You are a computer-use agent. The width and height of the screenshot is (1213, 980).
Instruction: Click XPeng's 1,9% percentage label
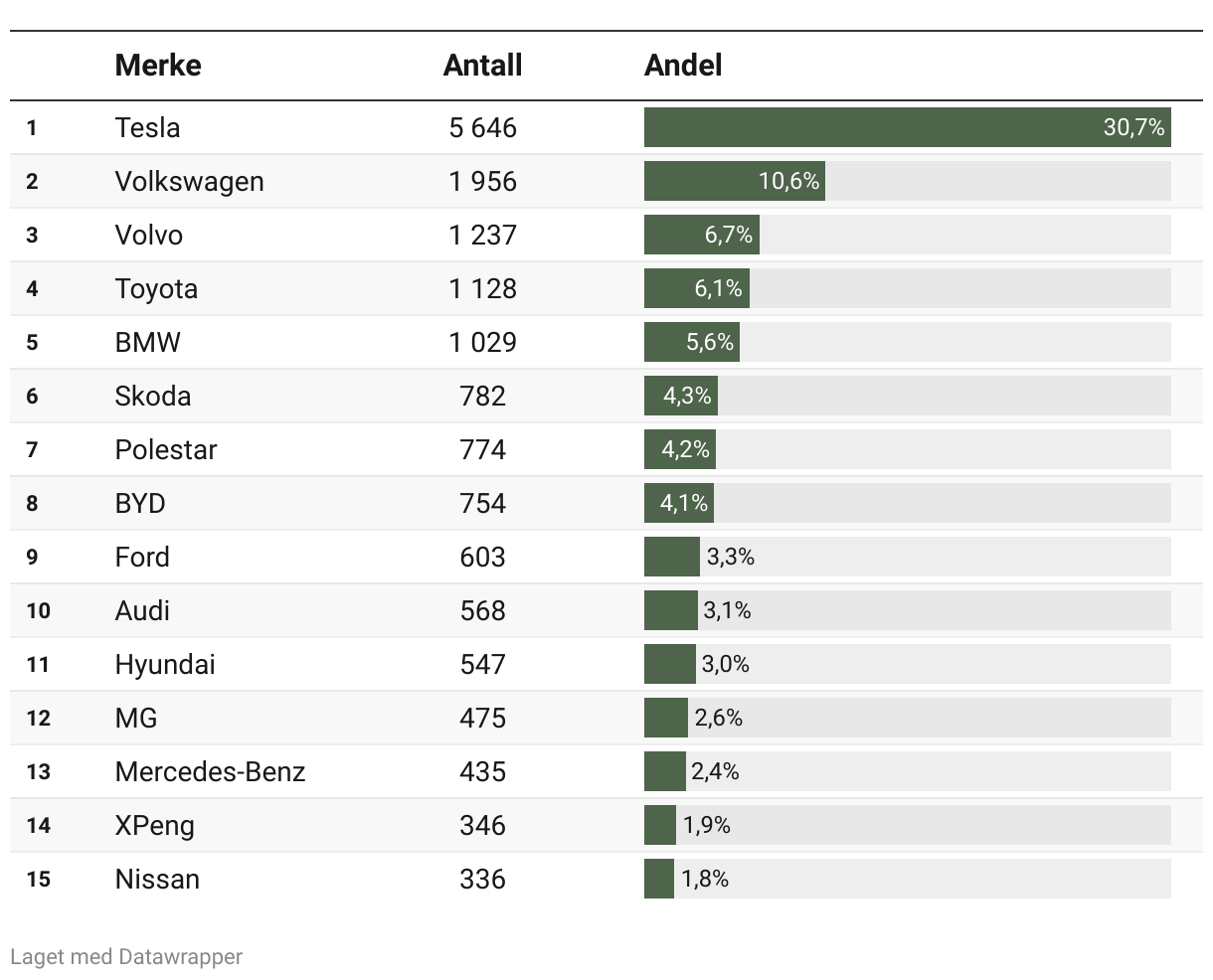tap(706, 826)
